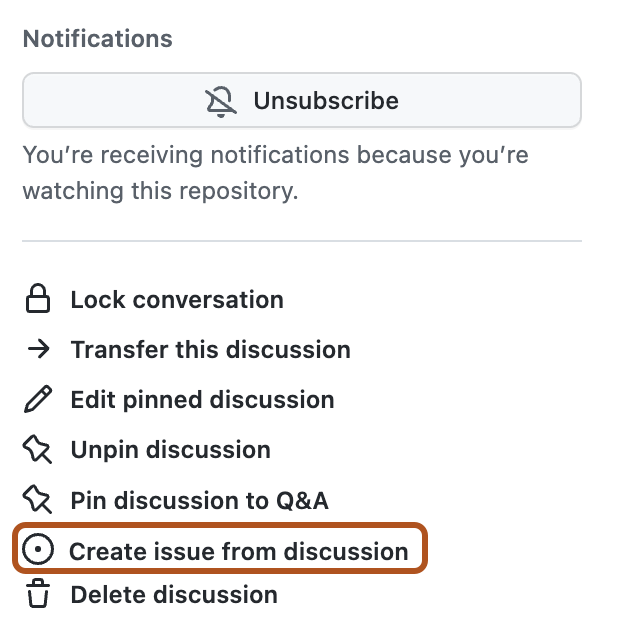Click the Notifications heading
Screen dimensions: 630x636
[x=97, y=39]
